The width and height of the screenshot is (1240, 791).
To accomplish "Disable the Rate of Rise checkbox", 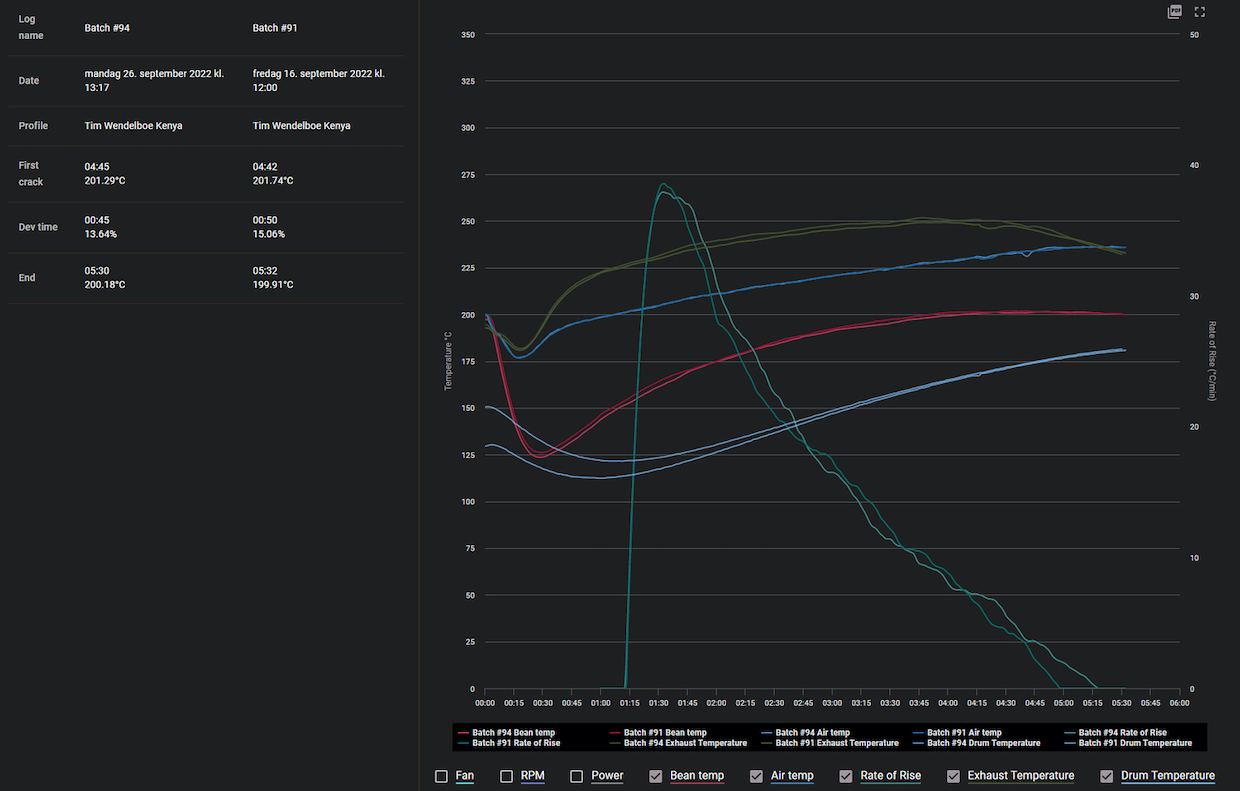I will click(846, 776).
